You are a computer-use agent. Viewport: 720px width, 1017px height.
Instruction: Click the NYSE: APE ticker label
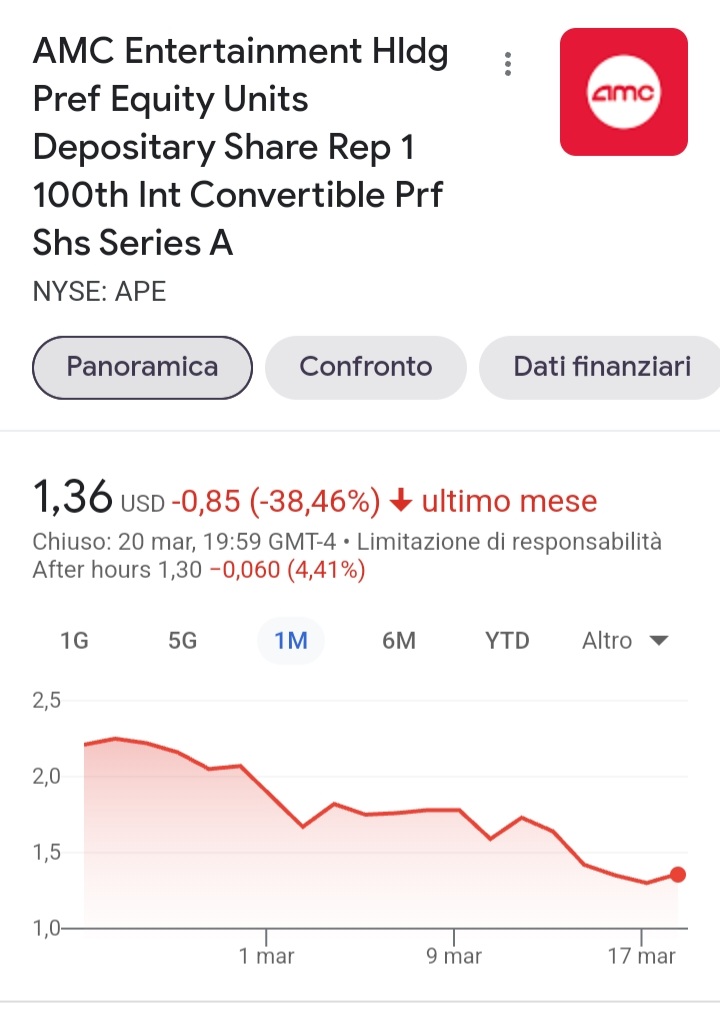click(x=99, y=292)
